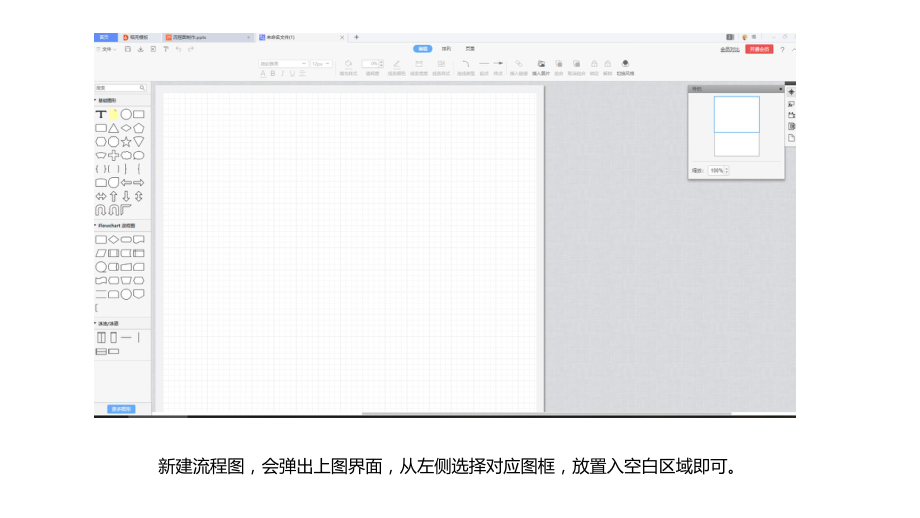Toggle underline text formatting
Image resolution: width=920 pixels, height=518 pixels.
292,74
